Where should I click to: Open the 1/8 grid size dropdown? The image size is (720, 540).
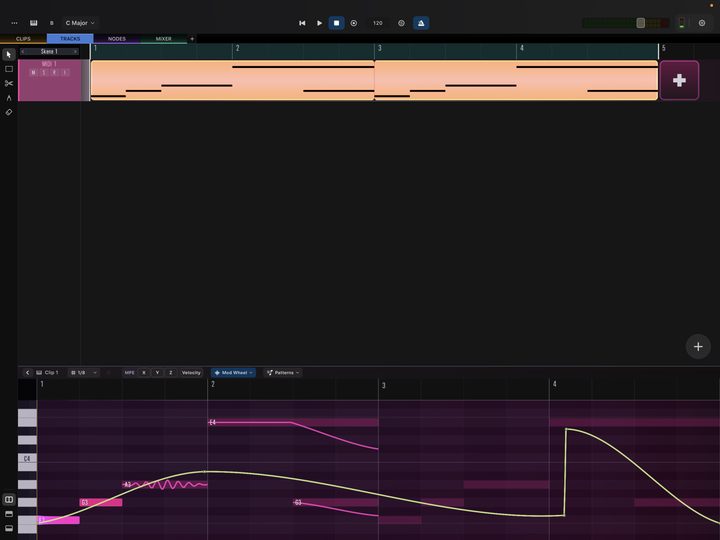83,372
